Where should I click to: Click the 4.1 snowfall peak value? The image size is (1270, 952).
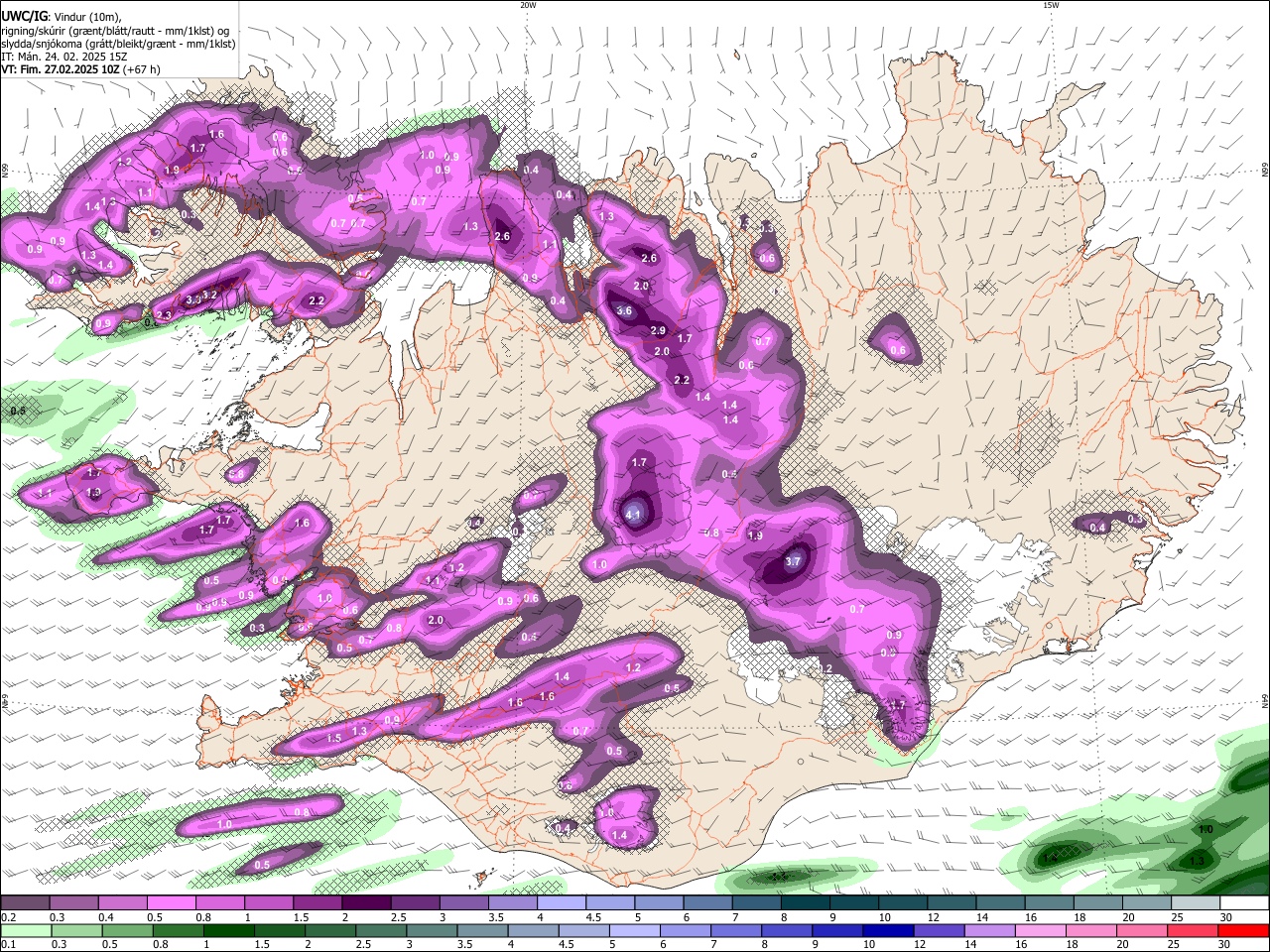[x=634, y=515]
